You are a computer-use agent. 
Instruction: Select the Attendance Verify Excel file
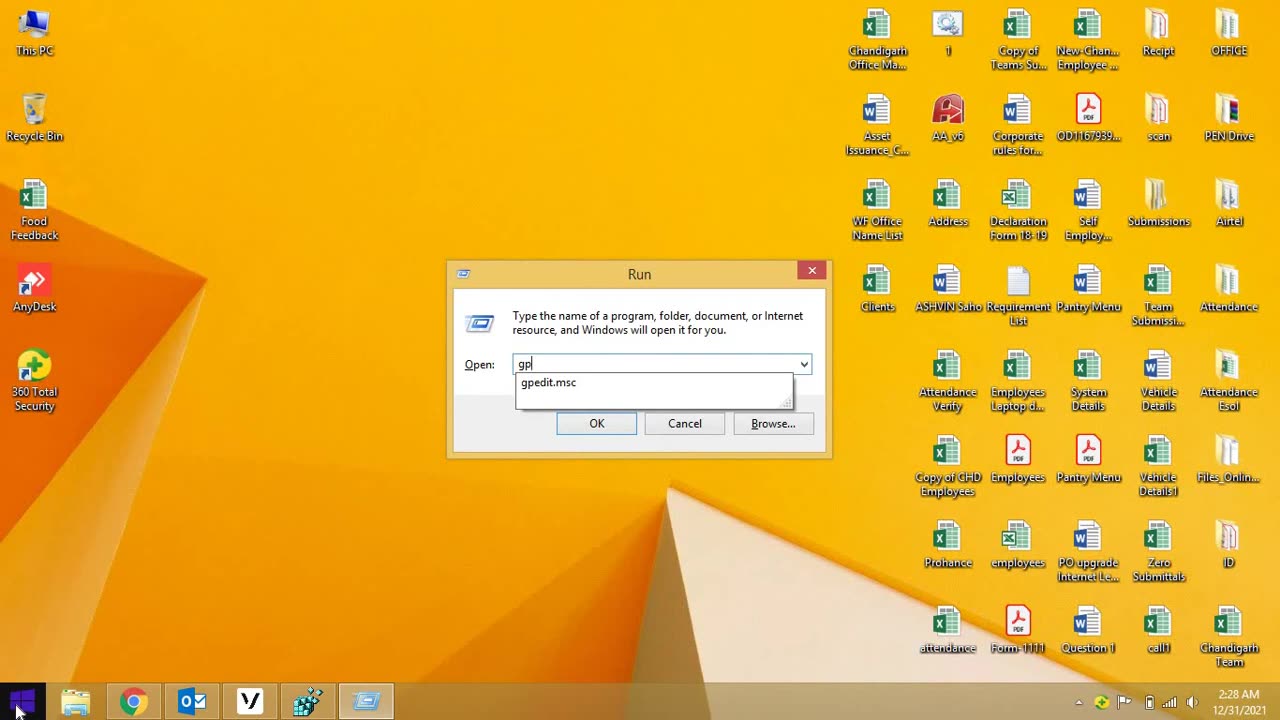[x=947, y=381]
